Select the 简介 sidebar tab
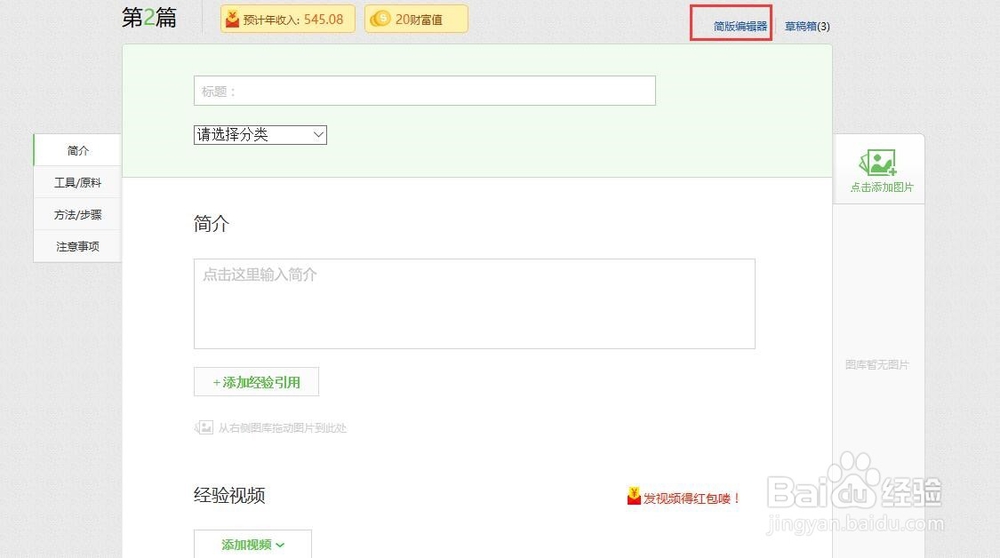 click(x=78, y=151)
